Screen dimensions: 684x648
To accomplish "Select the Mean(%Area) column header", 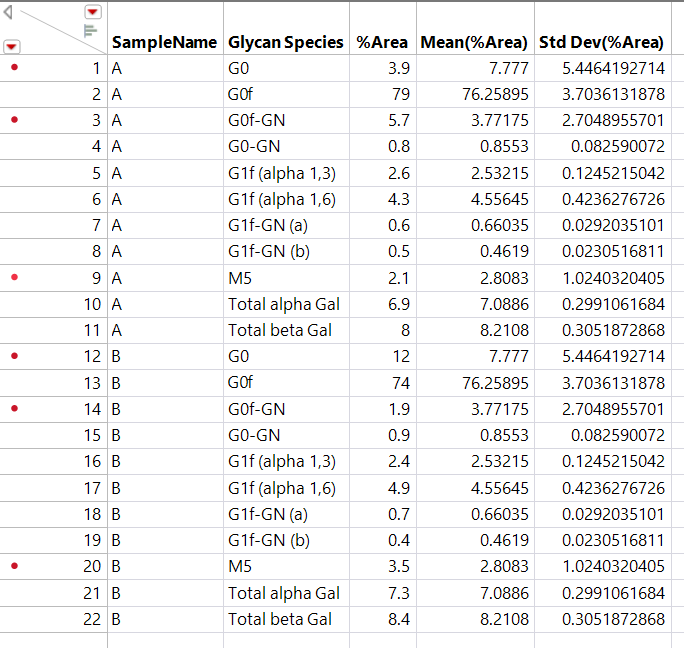I will (474, 42).
